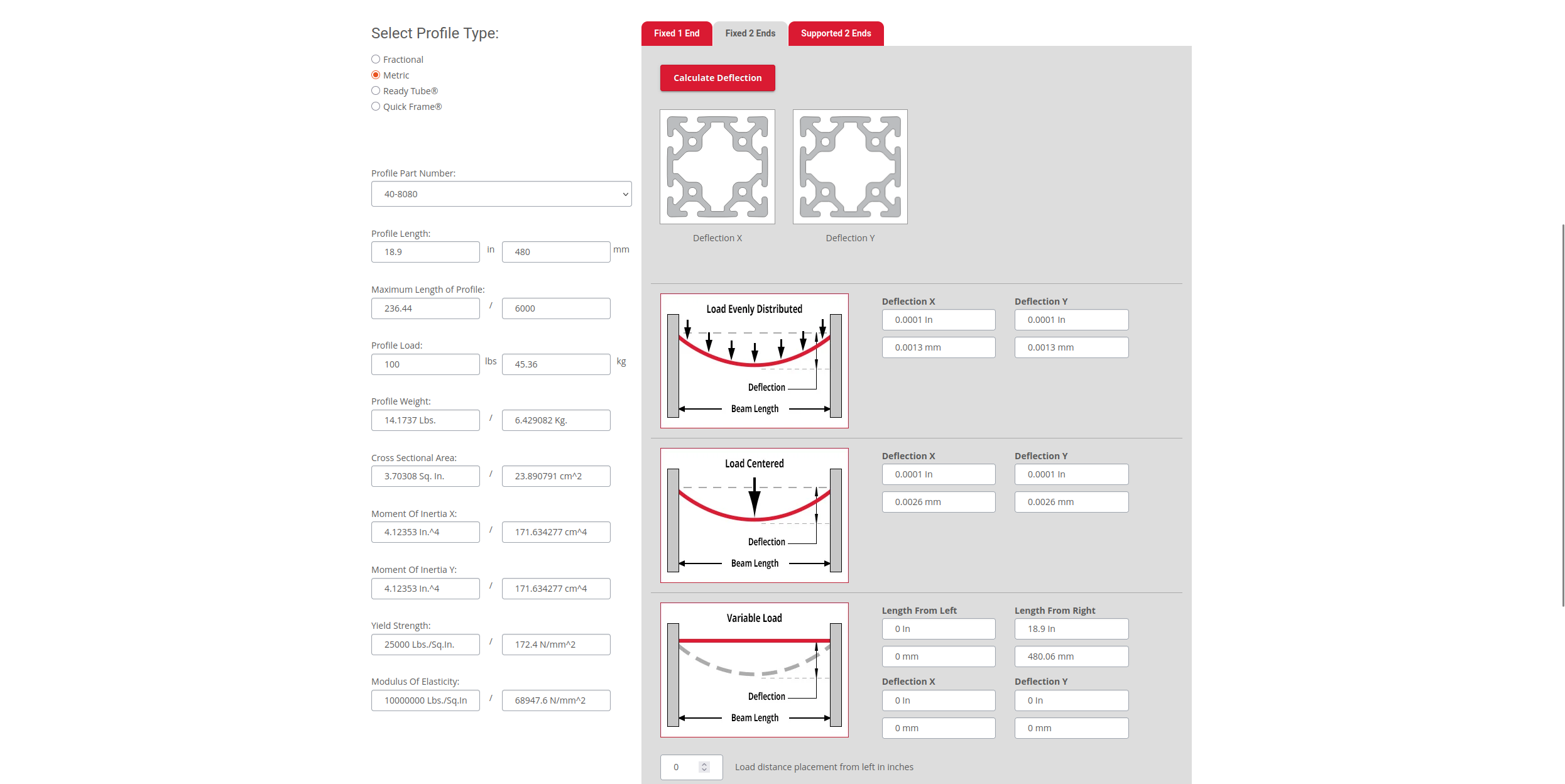
Task: Click the Deflection Y profile cross-section image
Action: pyautogui.click(x=849, y=166)
